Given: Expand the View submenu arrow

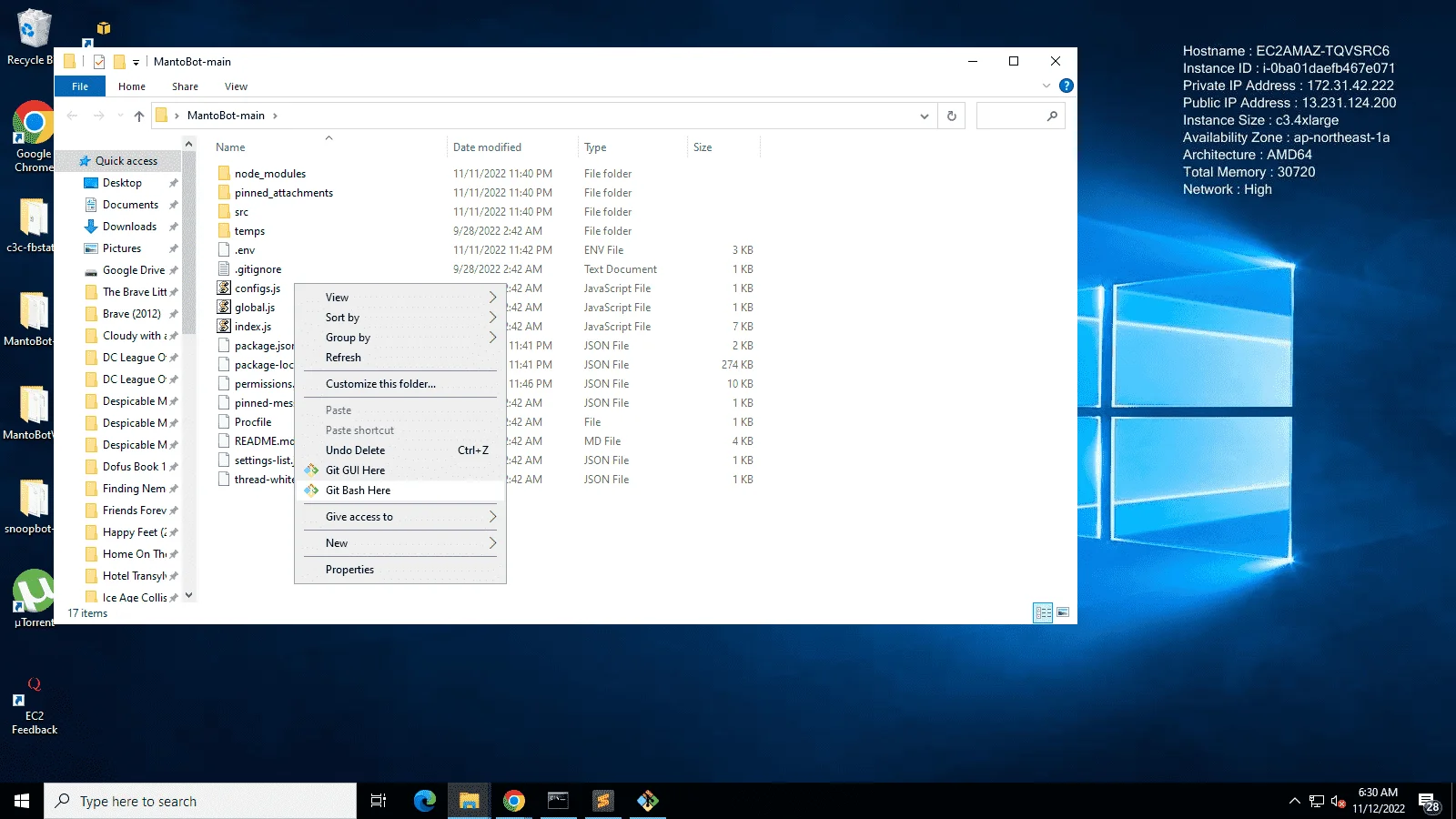Looking at the screenshot, I should (x=492, y=298).
